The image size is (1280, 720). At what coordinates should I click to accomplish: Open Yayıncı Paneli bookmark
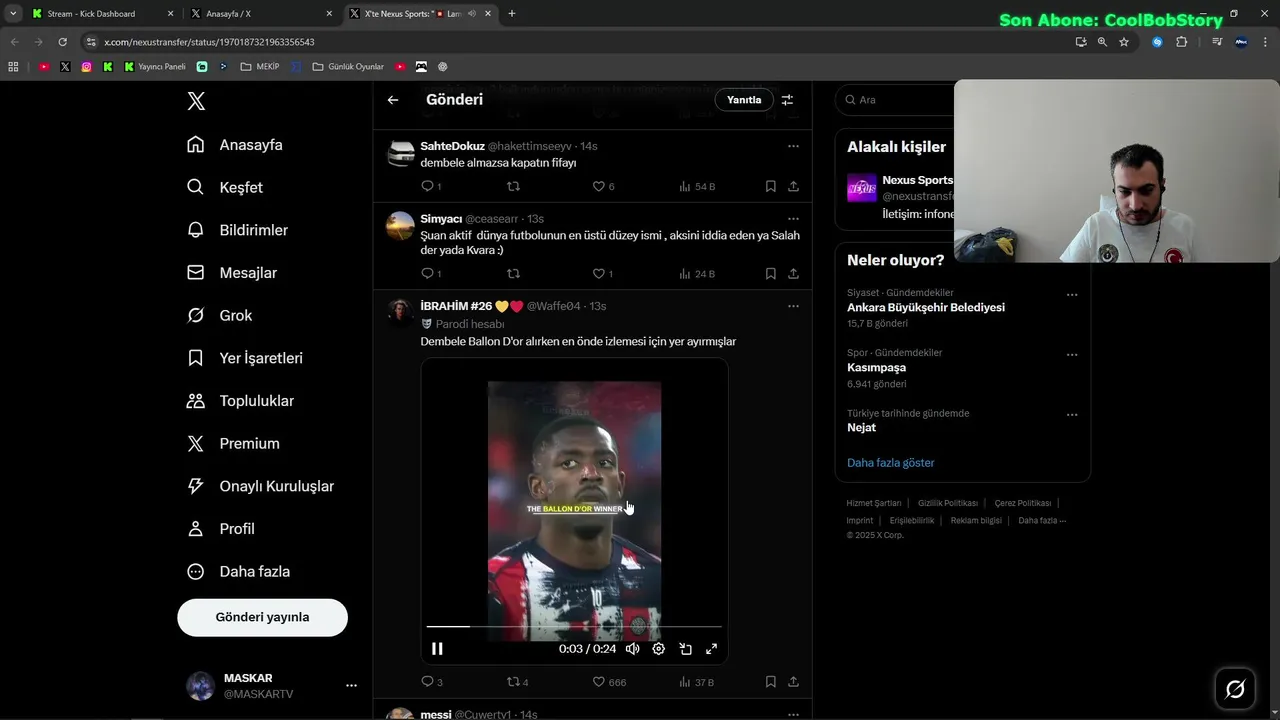tap(155, 67)
